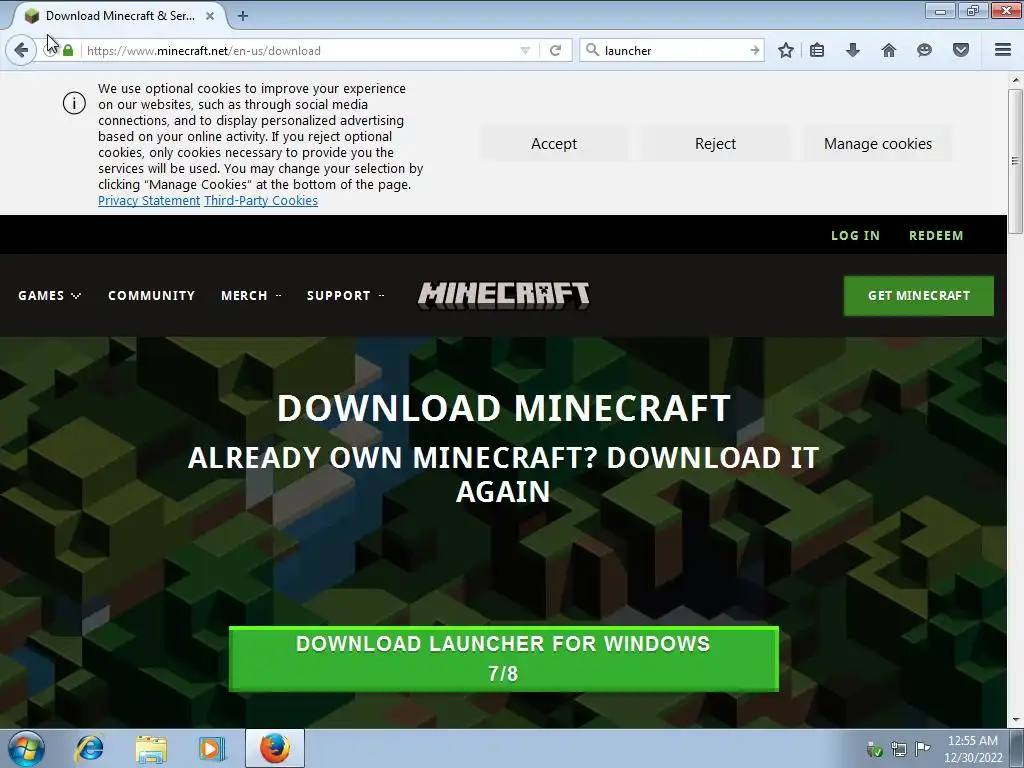
Task: Click the Minecraft logo
Action: (x=504, y=295)
